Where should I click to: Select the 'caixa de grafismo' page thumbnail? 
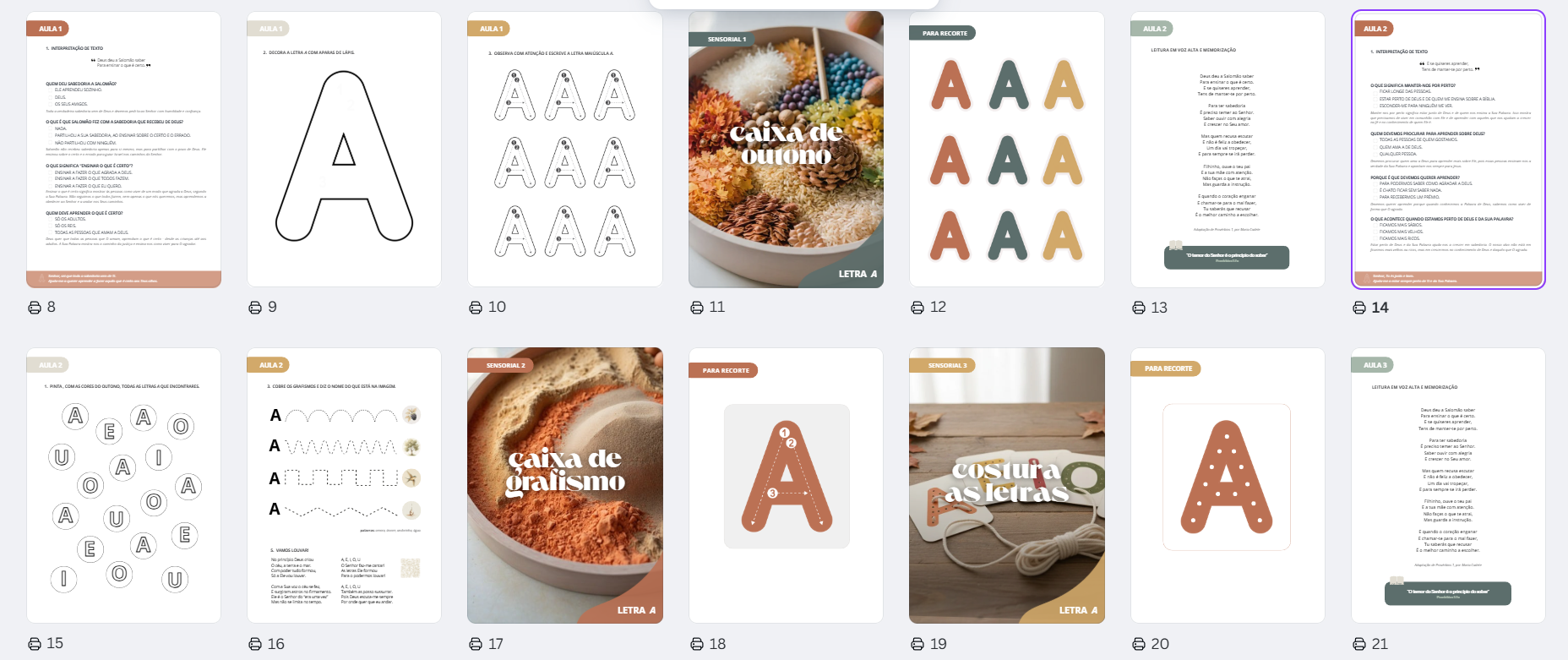(x=565, y=486)
